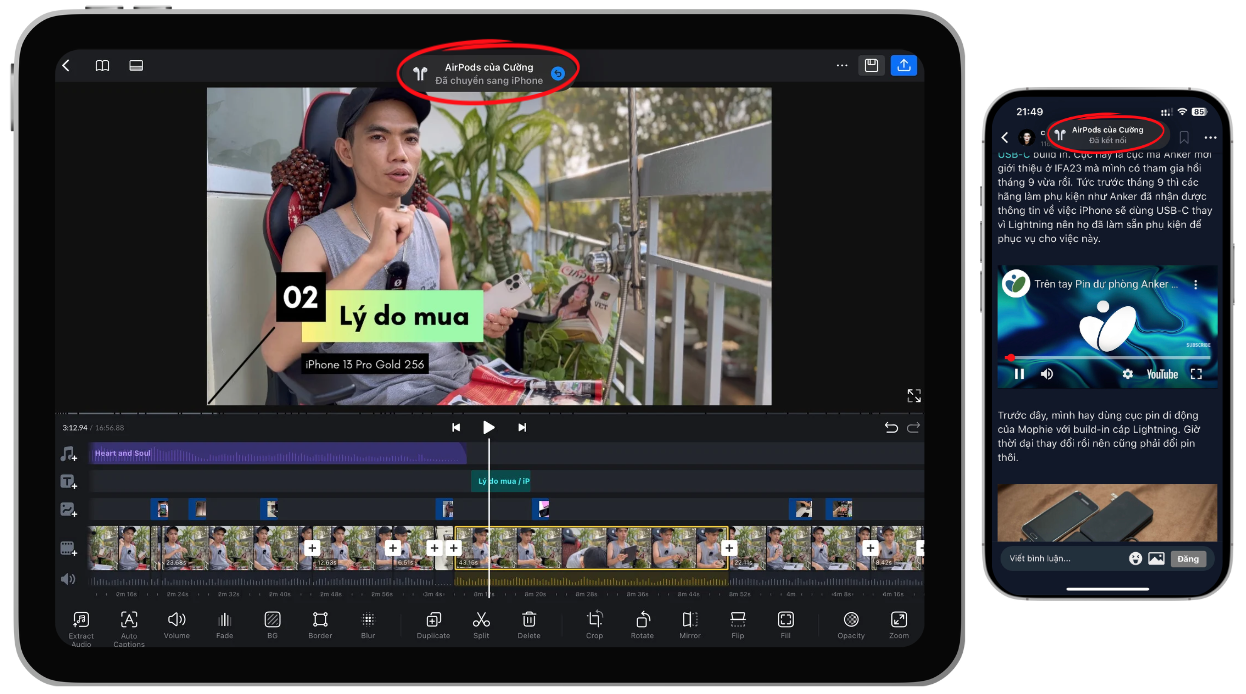
Task: Select the Heart and Soul audio clip
Action: click(278, 454)
